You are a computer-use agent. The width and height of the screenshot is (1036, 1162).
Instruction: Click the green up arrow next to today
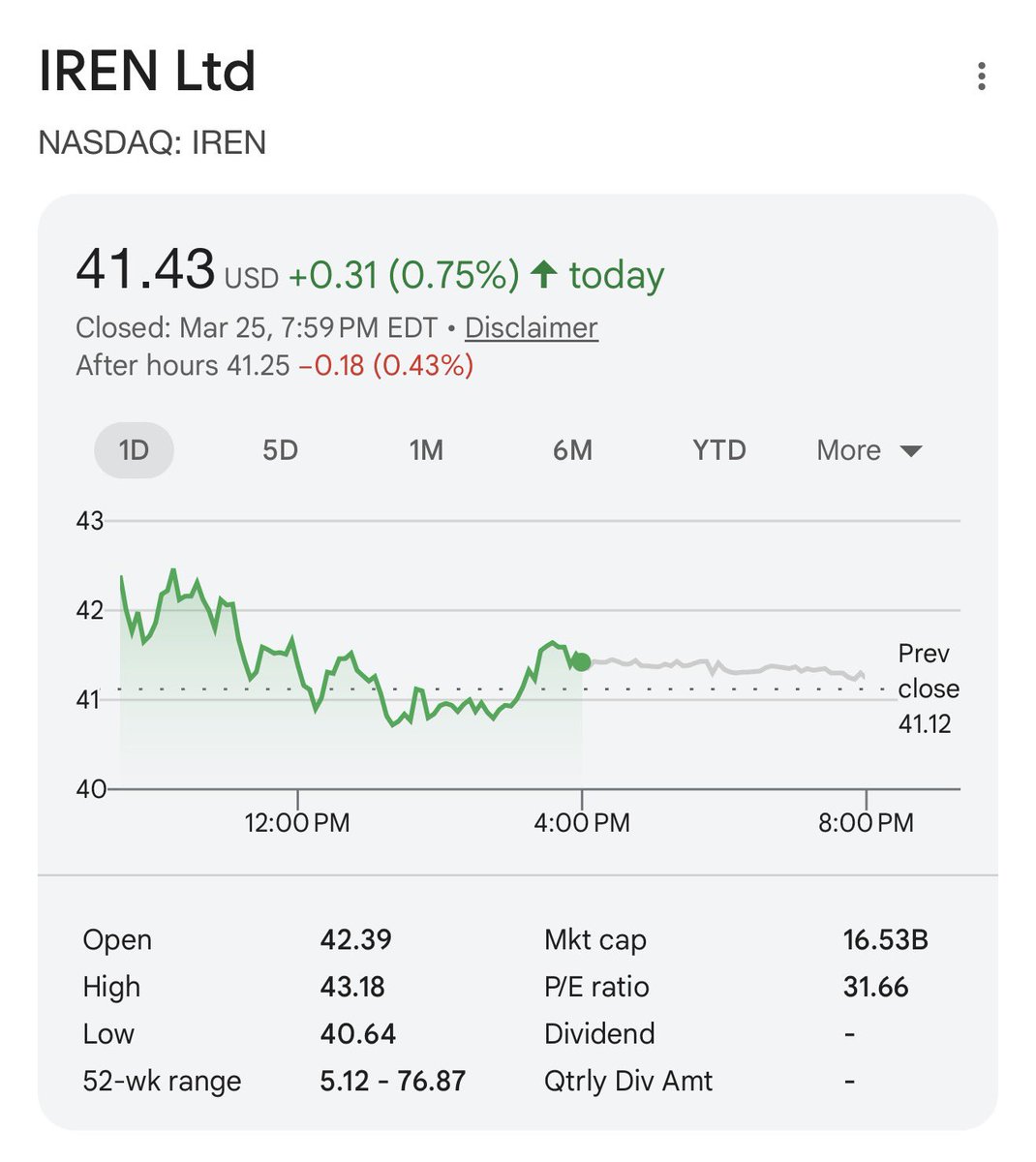click(x=543, y=275)
